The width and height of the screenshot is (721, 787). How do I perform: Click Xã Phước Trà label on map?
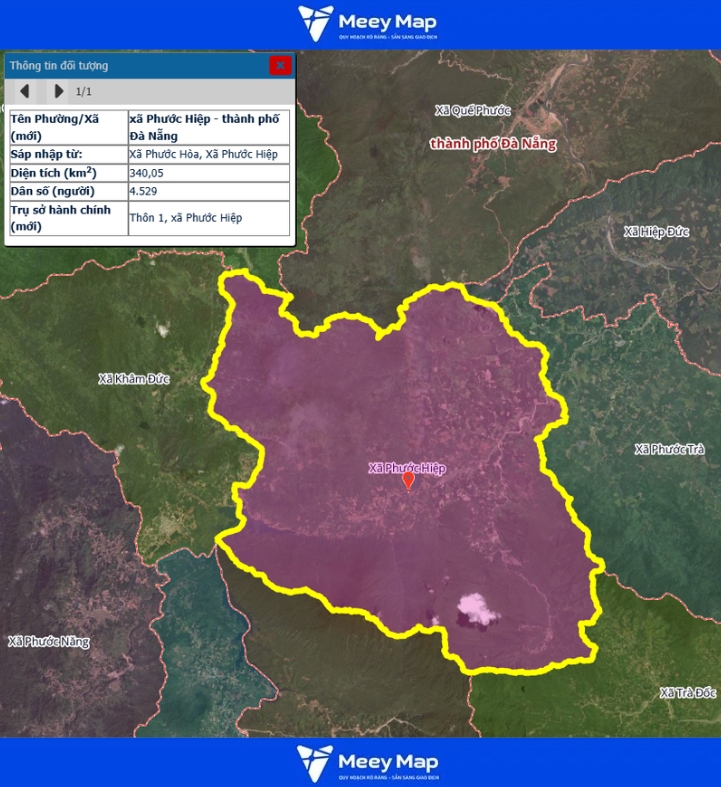[669, 450]
